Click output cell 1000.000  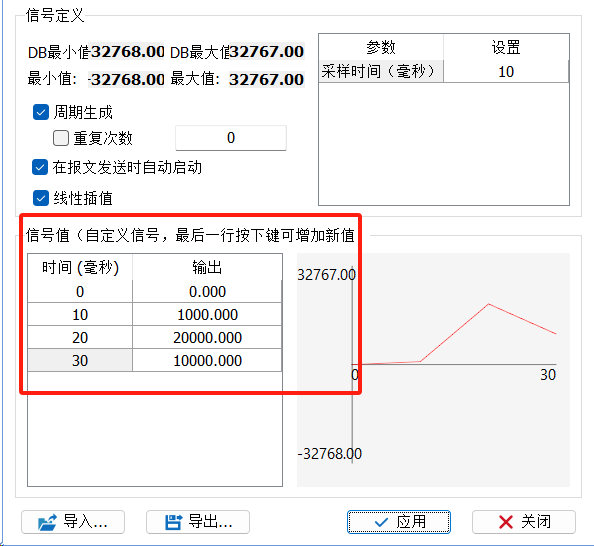coord(207,314)
